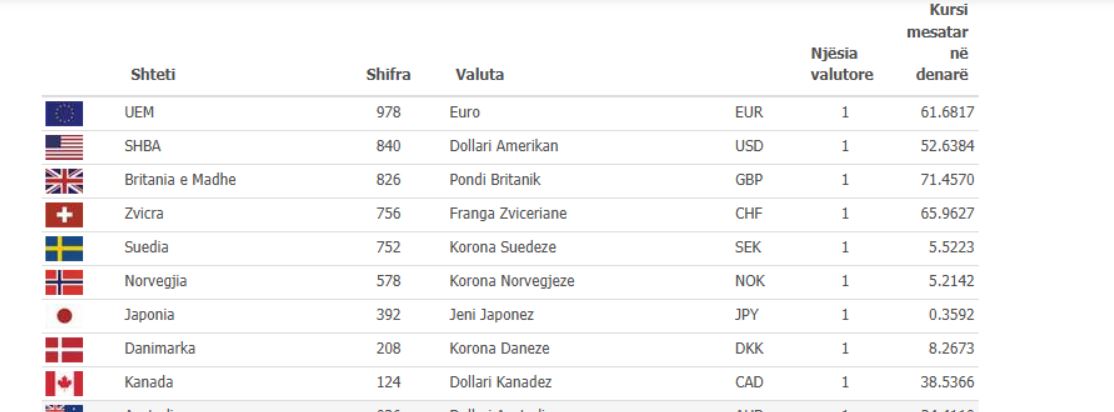Click the Valuta column header
This screenshot has width=1114, height=412.
coord(479,75)
